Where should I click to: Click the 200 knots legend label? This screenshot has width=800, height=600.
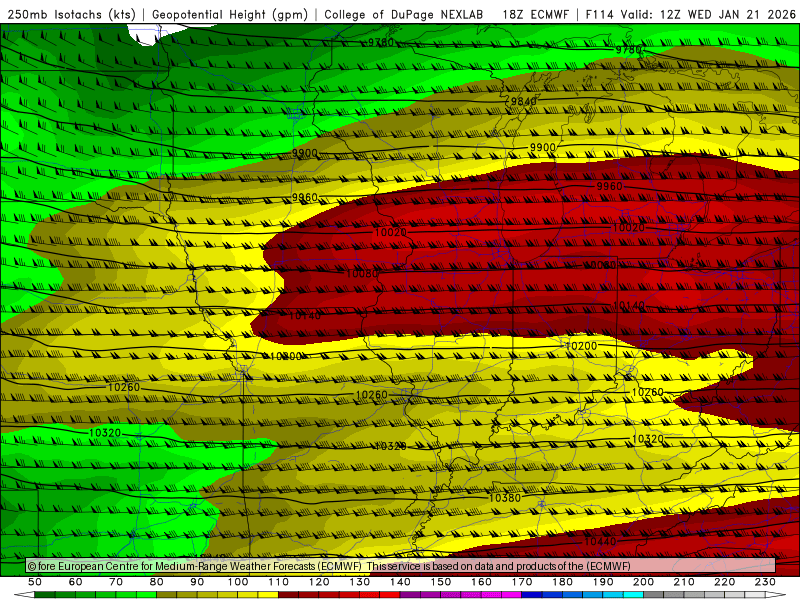643,582
